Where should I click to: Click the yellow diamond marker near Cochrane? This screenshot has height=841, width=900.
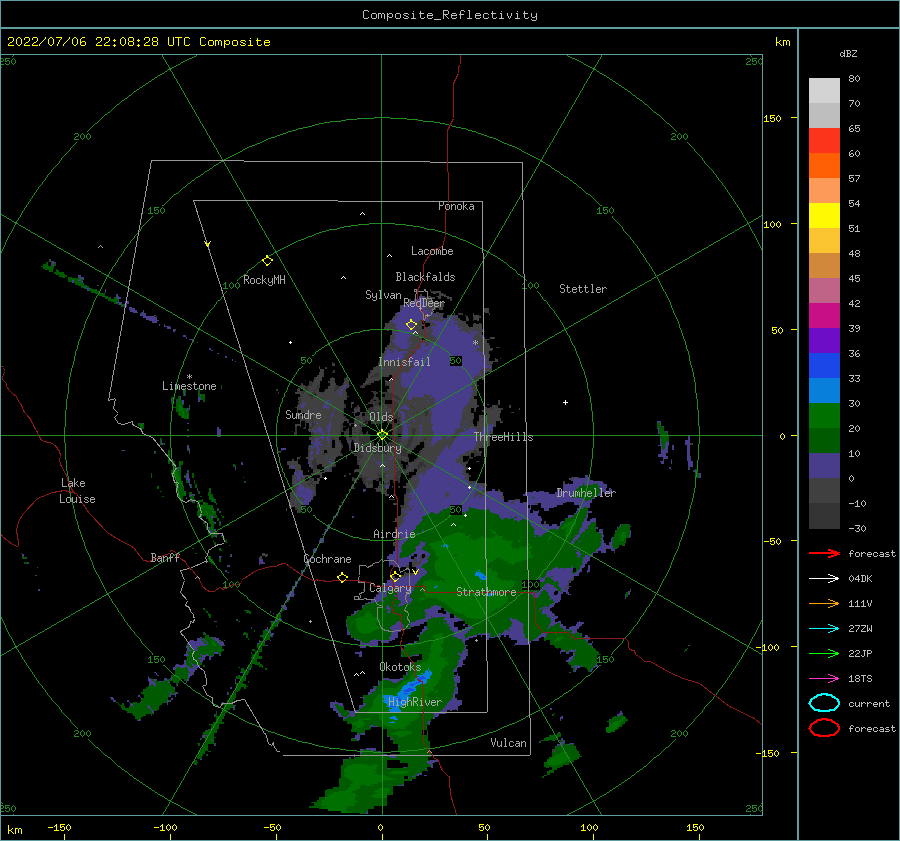tap(342, 577)
